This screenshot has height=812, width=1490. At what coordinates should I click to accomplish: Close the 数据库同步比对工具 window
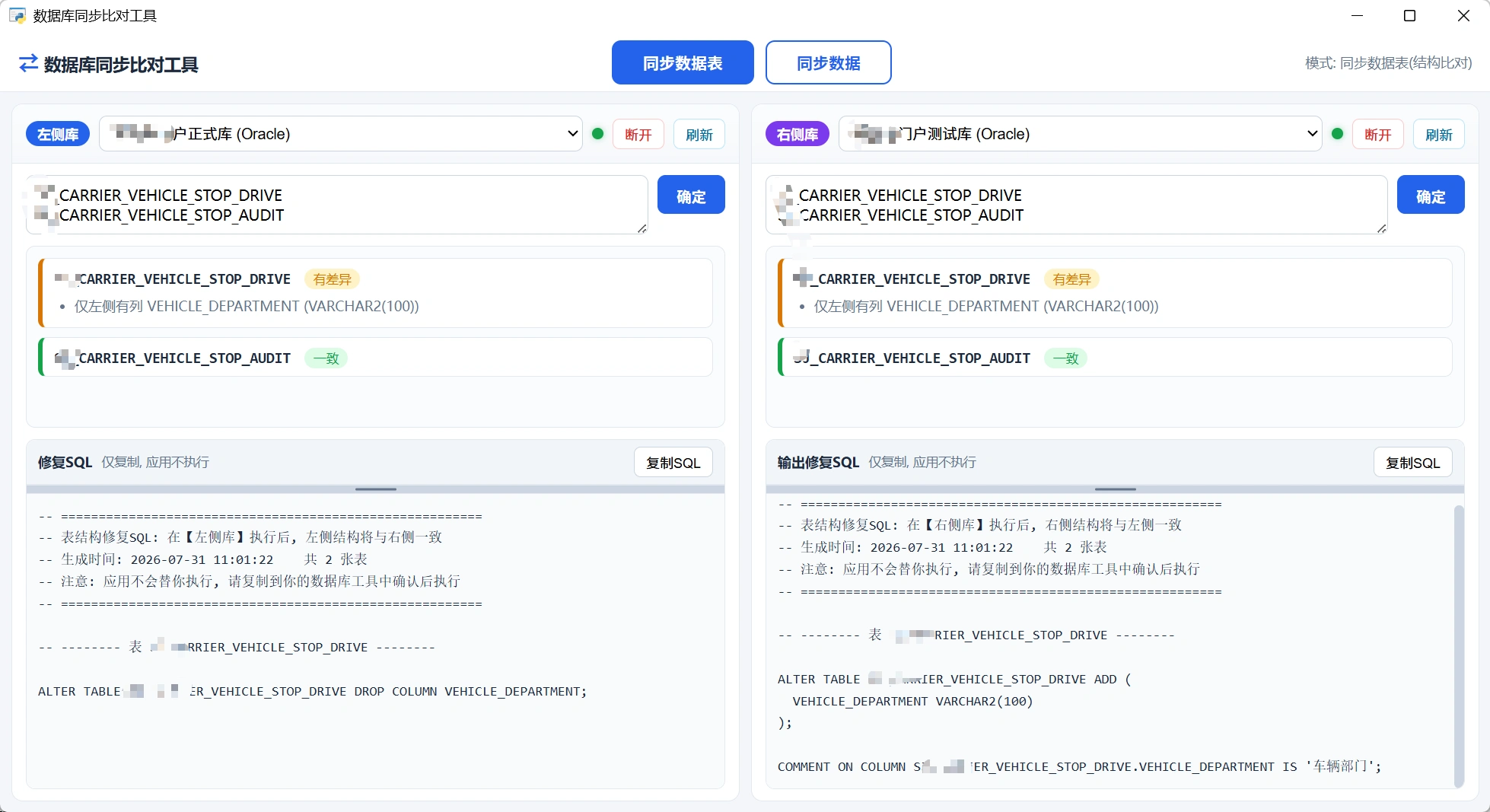[1463, 15]
